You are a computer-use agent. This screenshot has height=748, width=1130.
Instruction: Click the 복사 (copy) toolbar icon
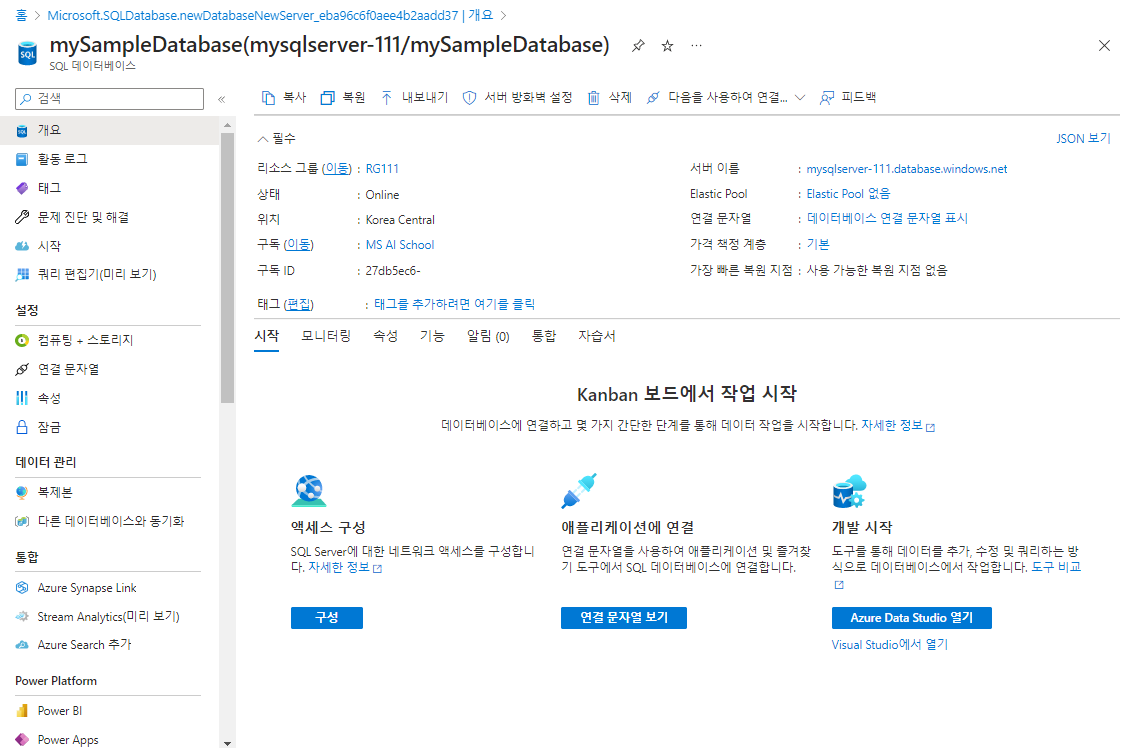point(268,98)
